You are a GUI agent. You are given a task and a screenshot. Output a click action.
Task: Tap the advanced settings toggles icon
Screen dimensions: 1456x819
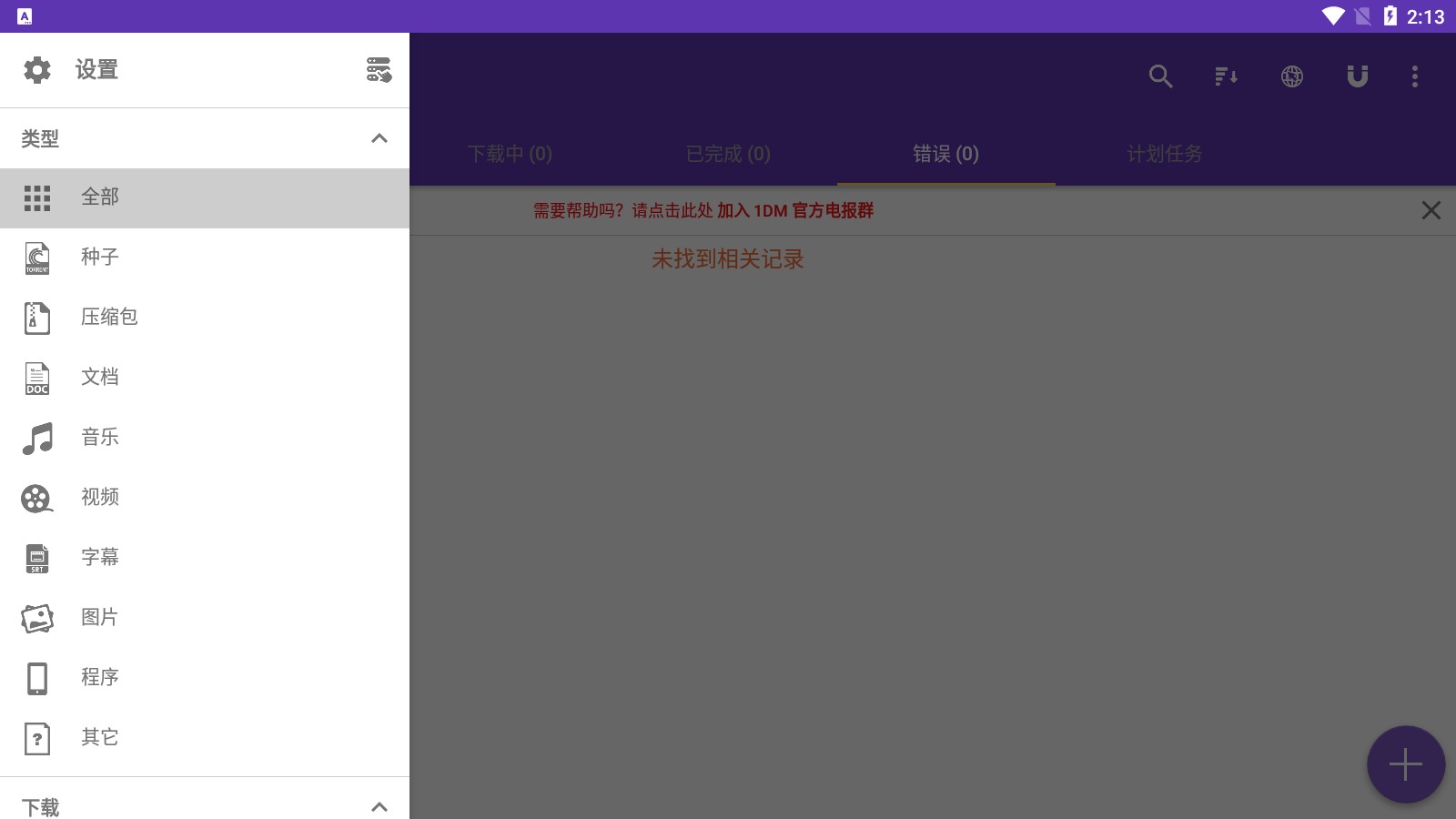(379, 70)
